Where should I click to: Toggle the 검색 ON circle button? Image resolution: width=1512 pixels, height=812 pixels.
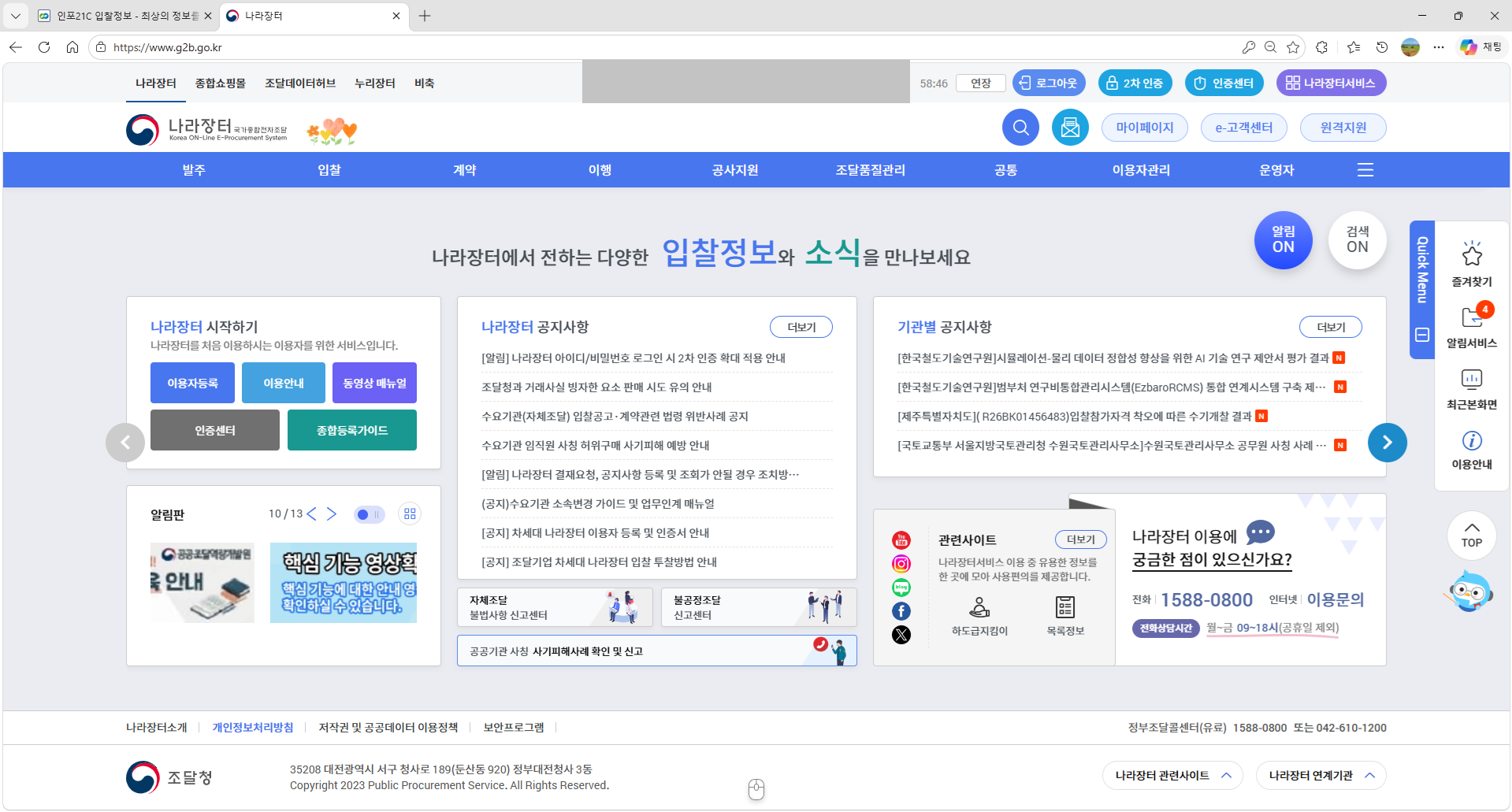click(1358, 240)
